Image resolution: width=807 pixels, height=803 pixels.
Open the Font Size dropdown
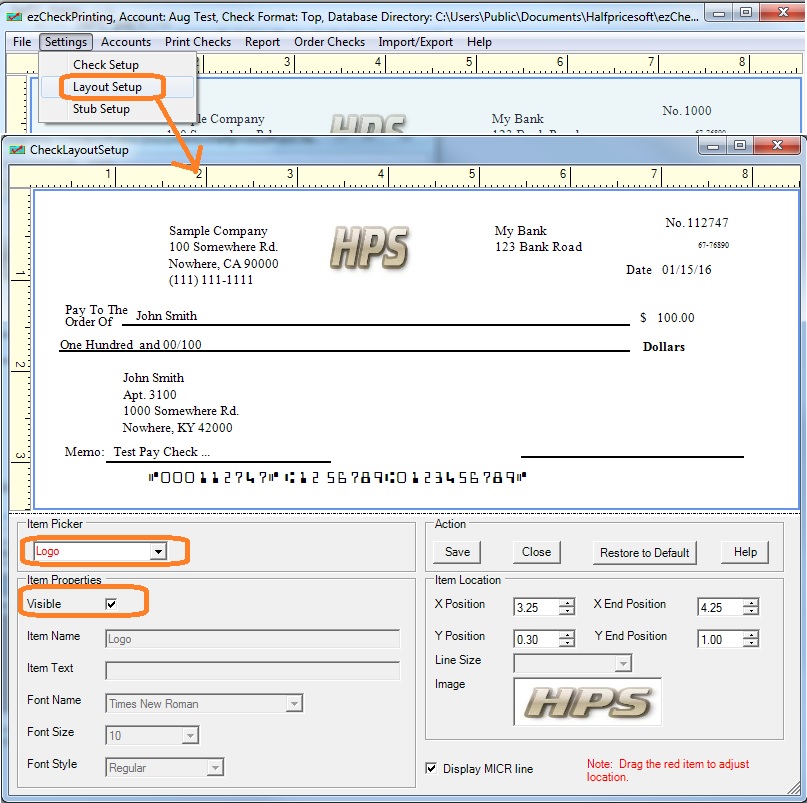[x=190, y=736]
